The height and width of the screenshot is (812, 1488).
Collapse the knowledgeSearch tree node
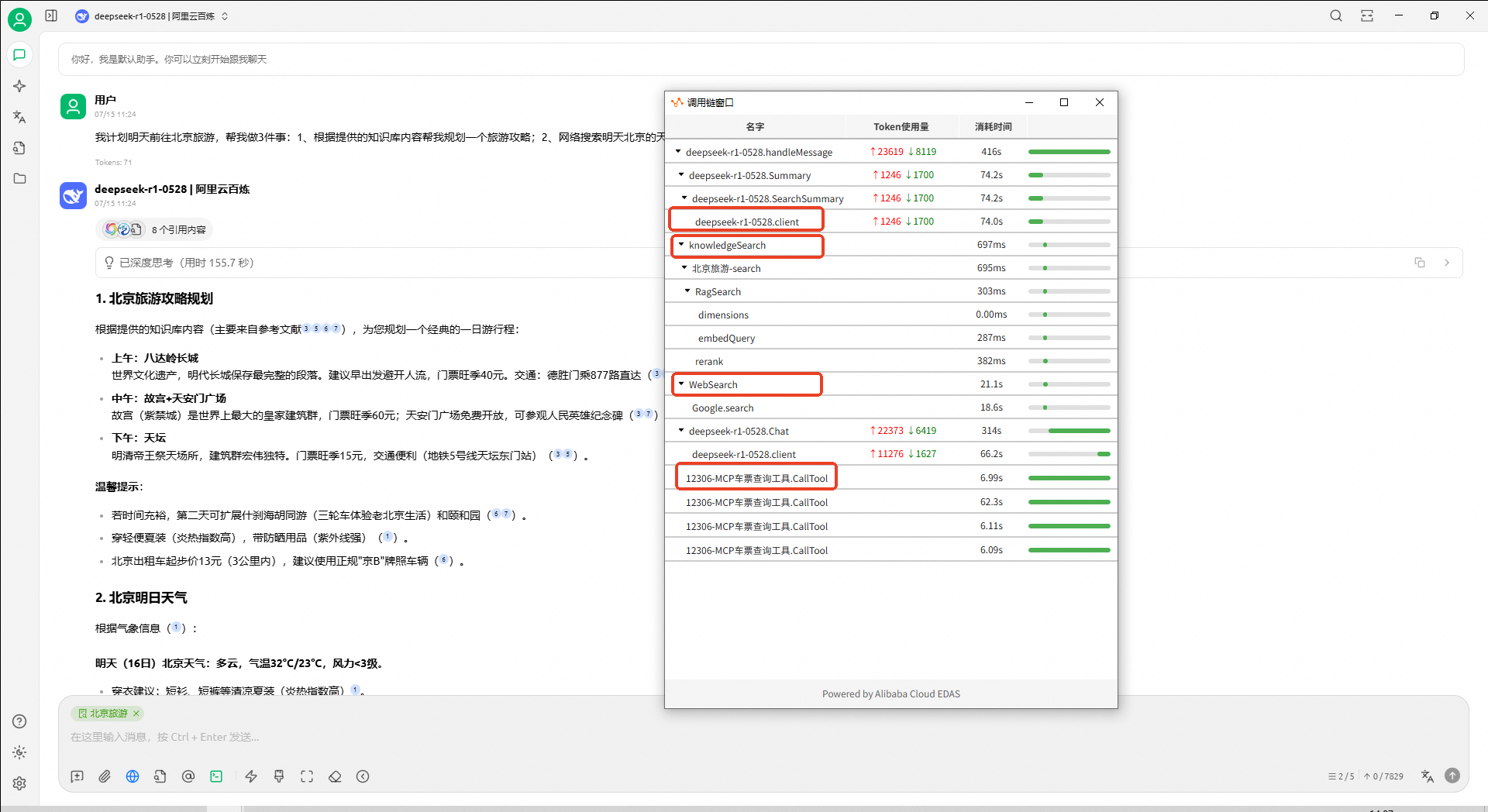(x=681, y=245)
